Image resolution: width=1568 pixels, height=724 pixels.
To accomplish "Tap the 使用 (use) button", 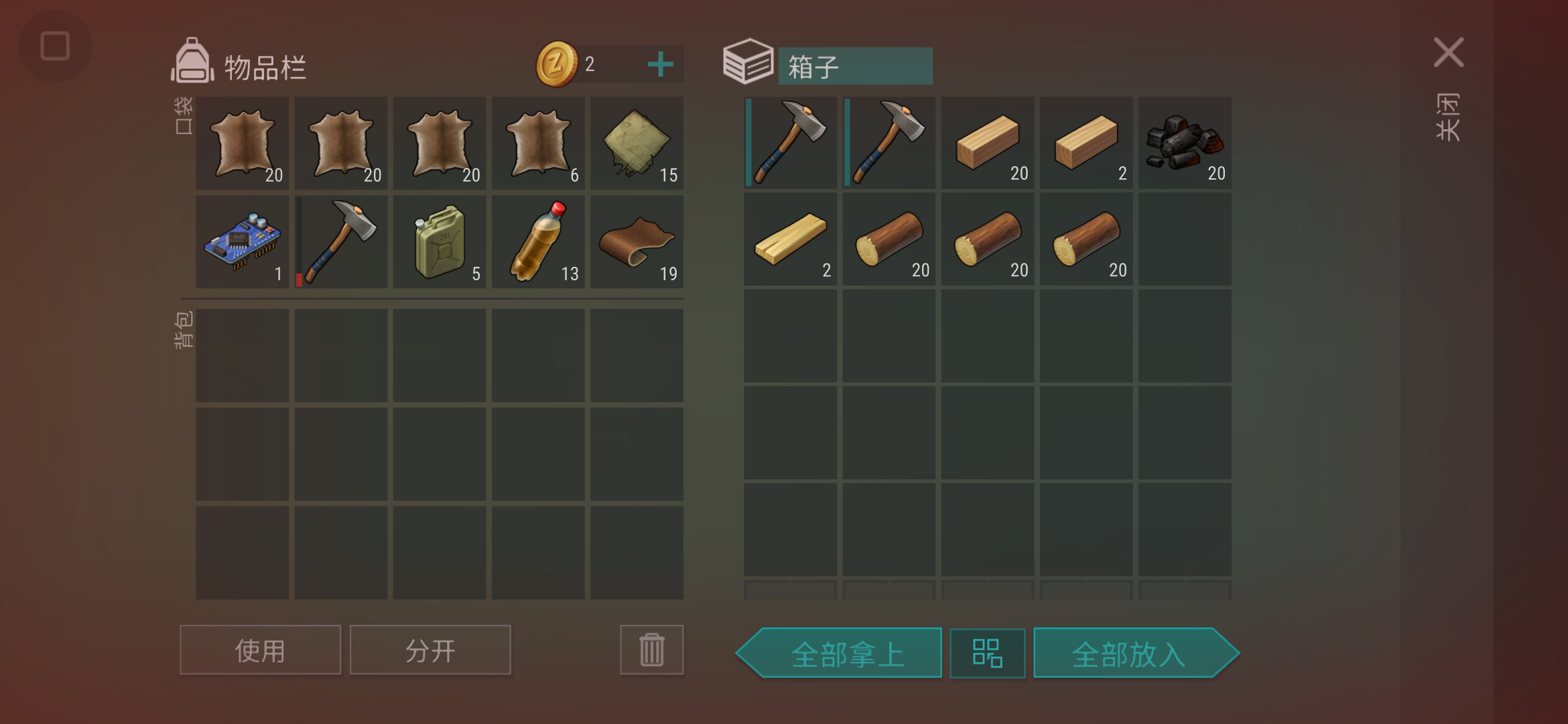I will [260, 650].
